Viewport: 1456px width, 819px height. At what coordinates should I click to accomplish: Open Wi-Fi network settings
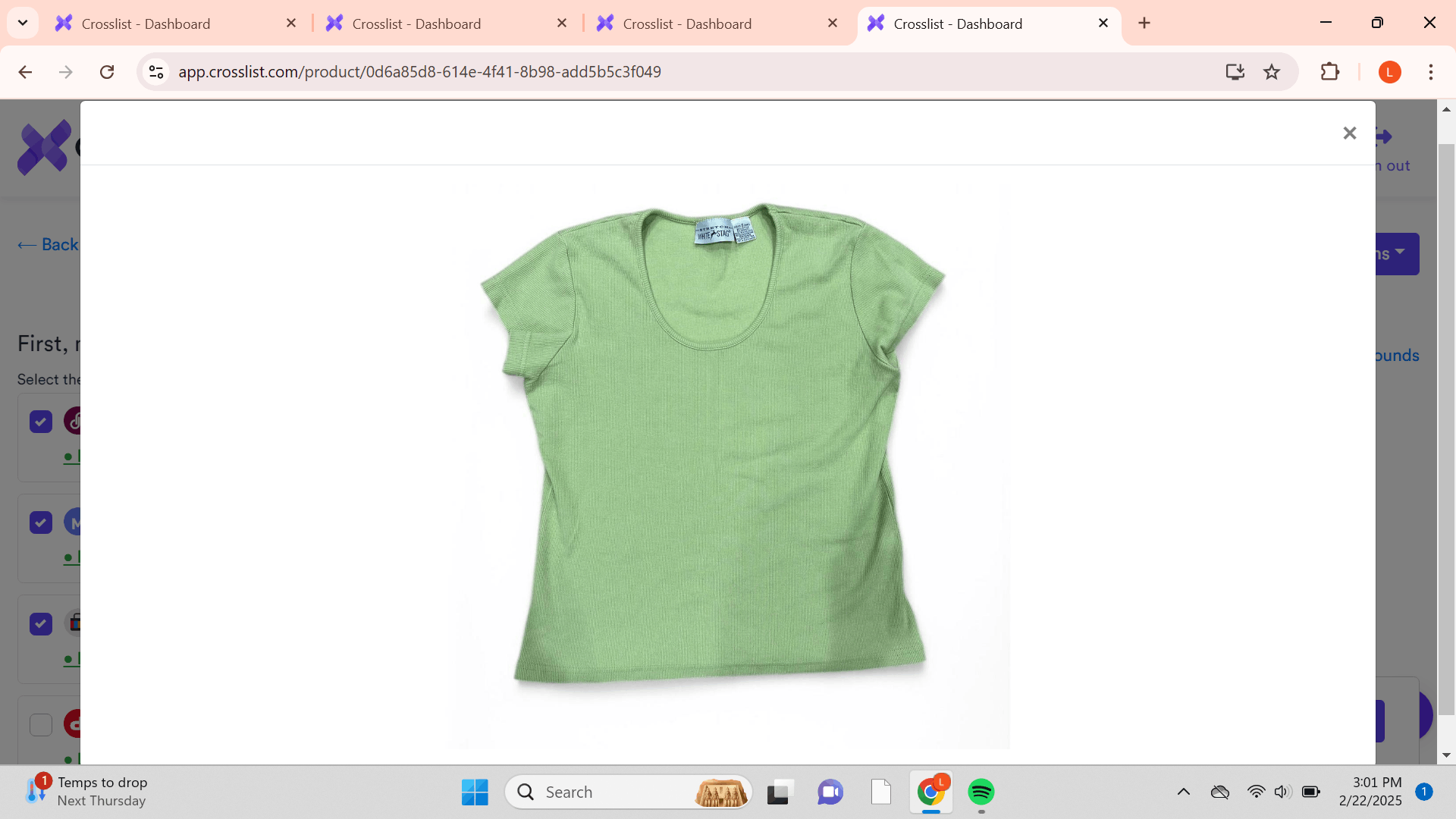point(1256,792)
